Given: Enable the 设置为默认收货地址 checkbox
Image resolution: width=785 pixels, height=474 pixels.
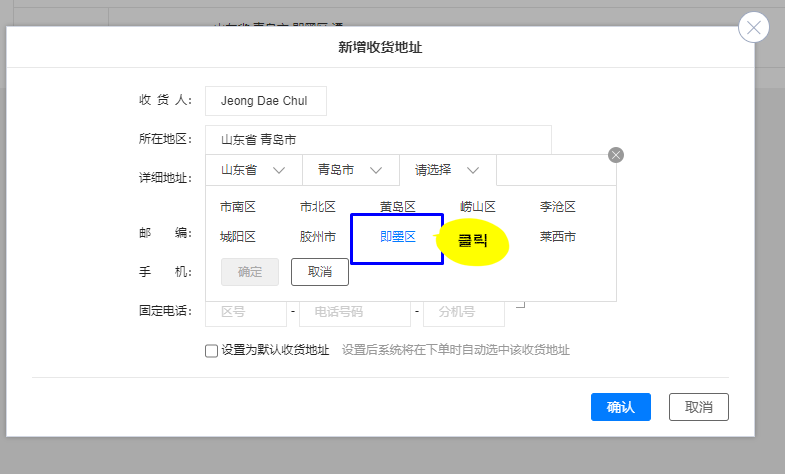Looking at the screenshot, I should [211, 350].
